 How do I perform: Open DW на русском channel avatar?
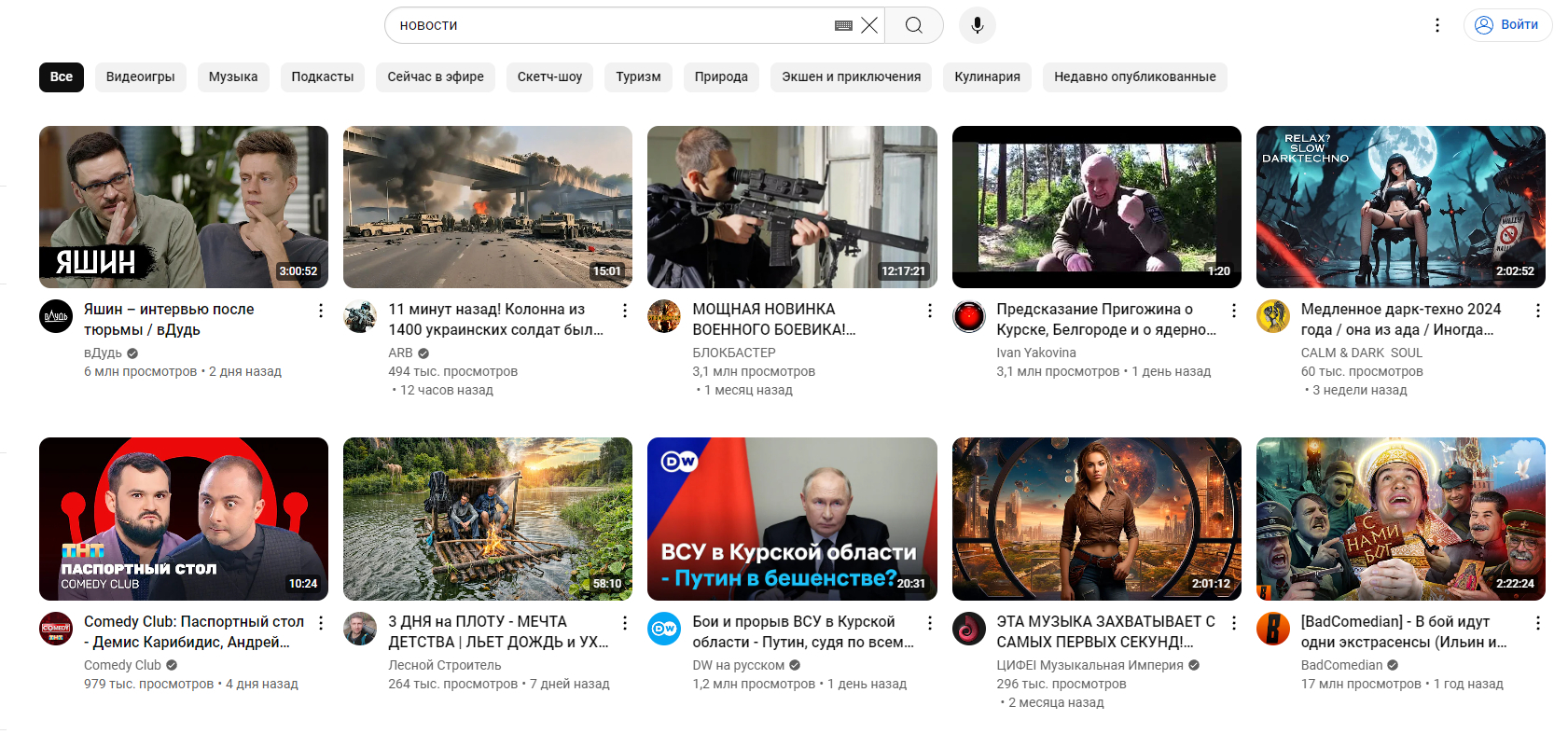pyautogui.click(x=664, y=629)
